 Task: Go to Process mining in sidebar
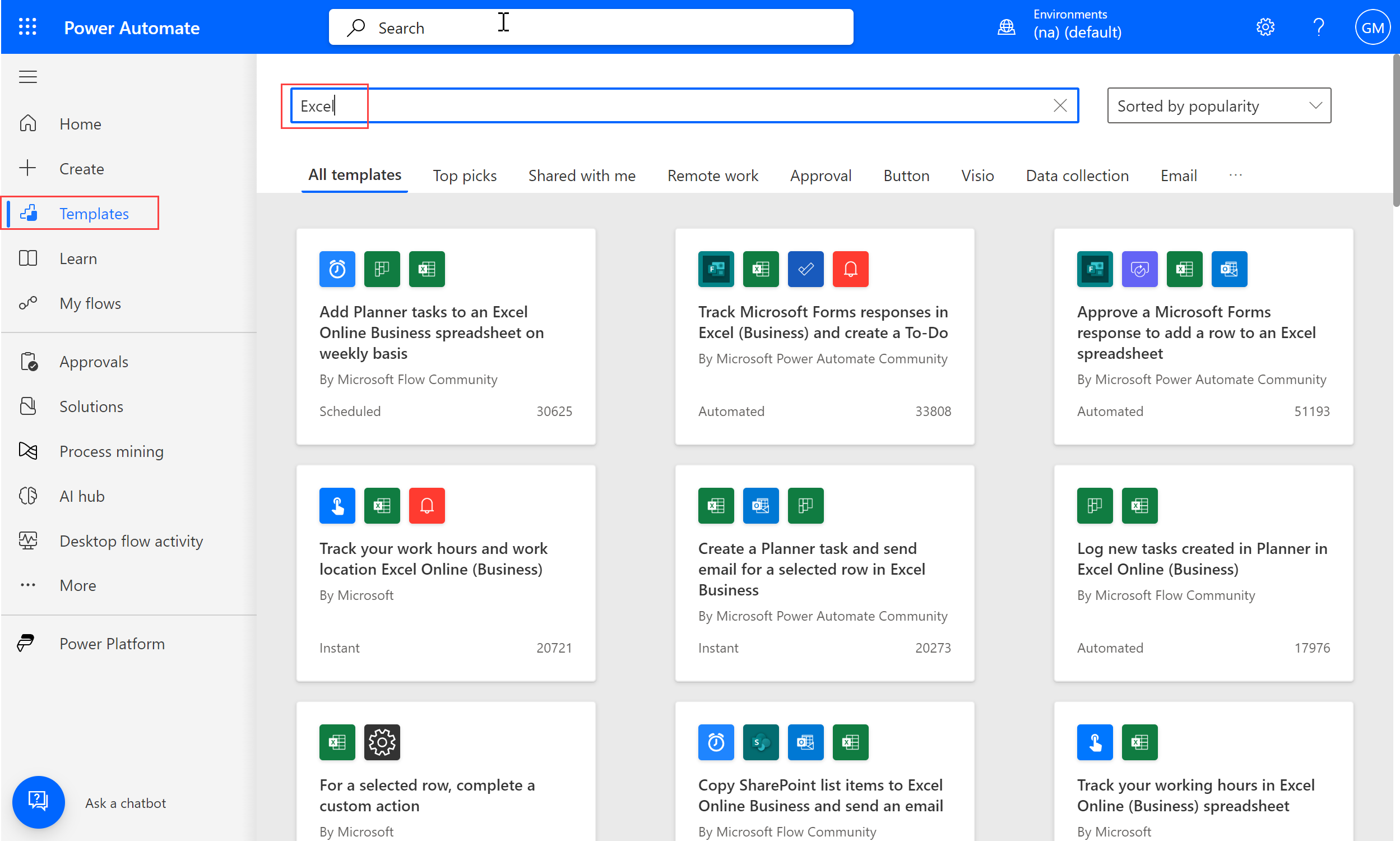coord(111,451)
